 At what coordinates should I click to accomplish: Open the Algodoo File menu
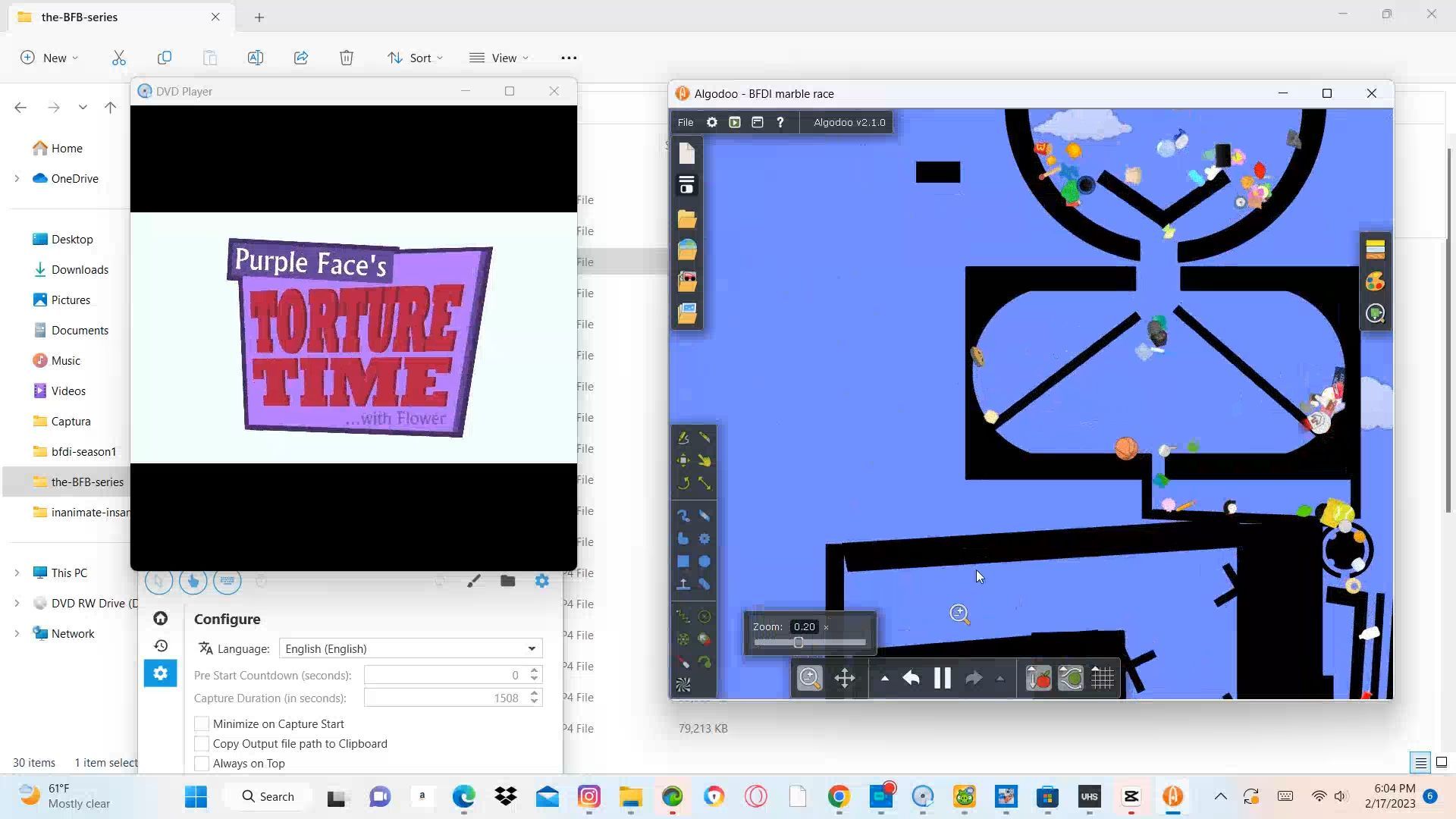685,122
